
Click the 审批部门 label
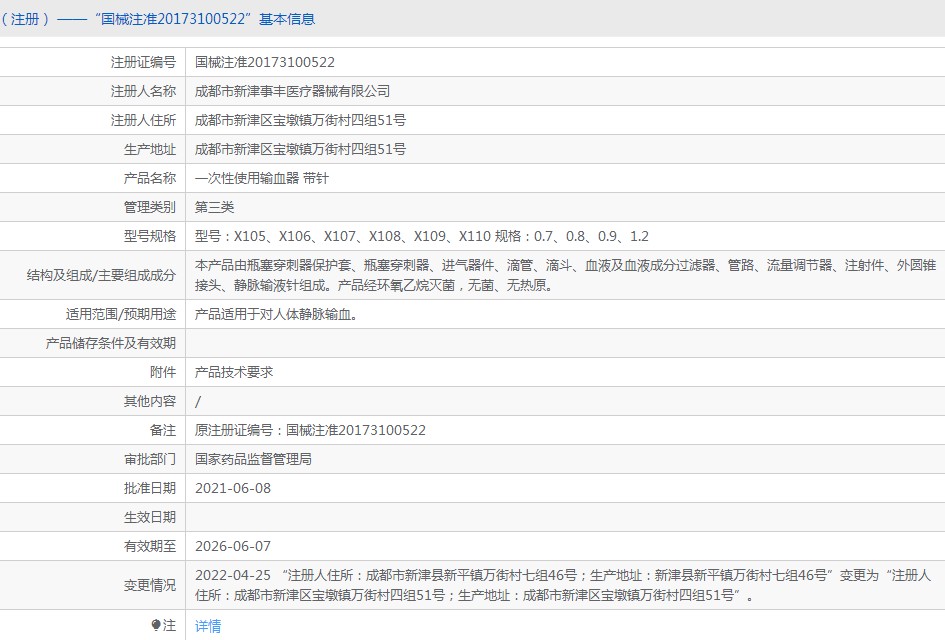pos(149,459)
